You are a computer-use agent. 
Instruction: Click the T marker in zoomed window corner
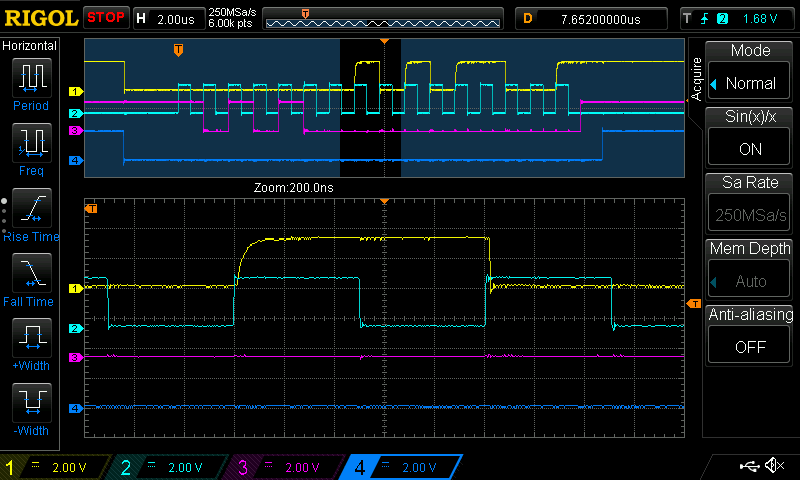(x=91, y=209)
